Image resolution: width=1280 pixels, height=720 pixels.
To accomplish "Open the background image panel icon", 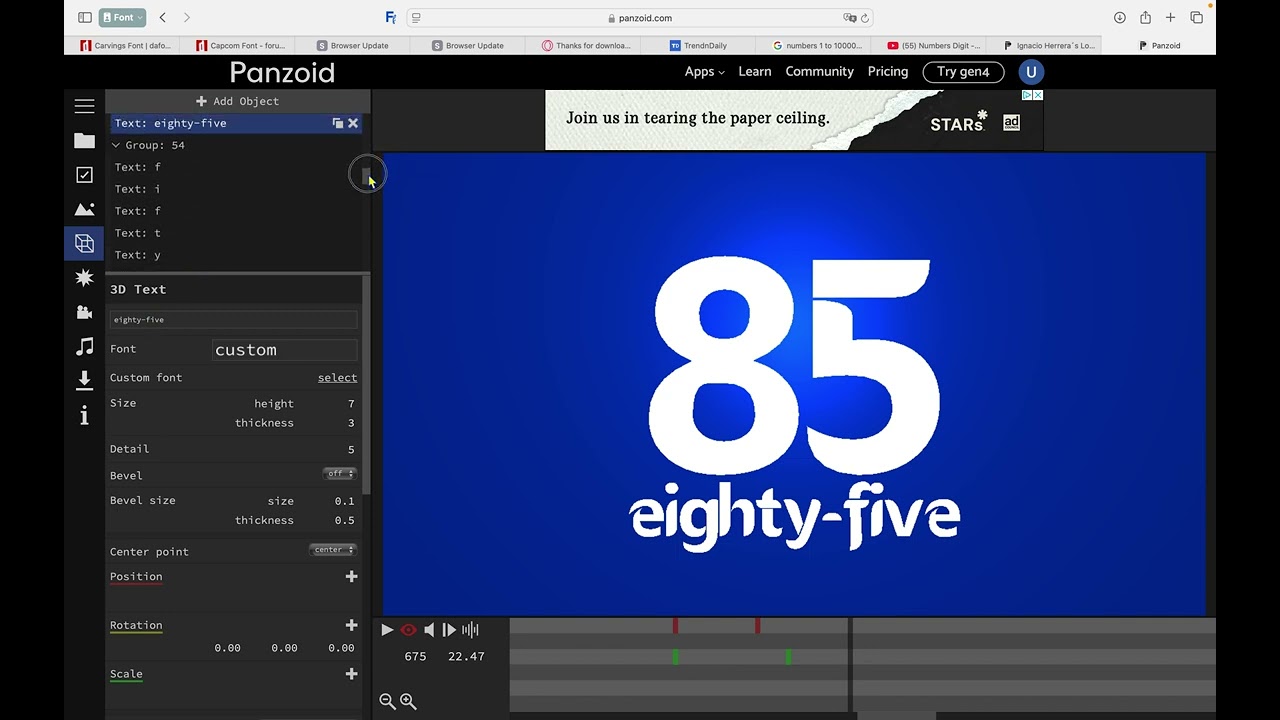I will point(84,209).
